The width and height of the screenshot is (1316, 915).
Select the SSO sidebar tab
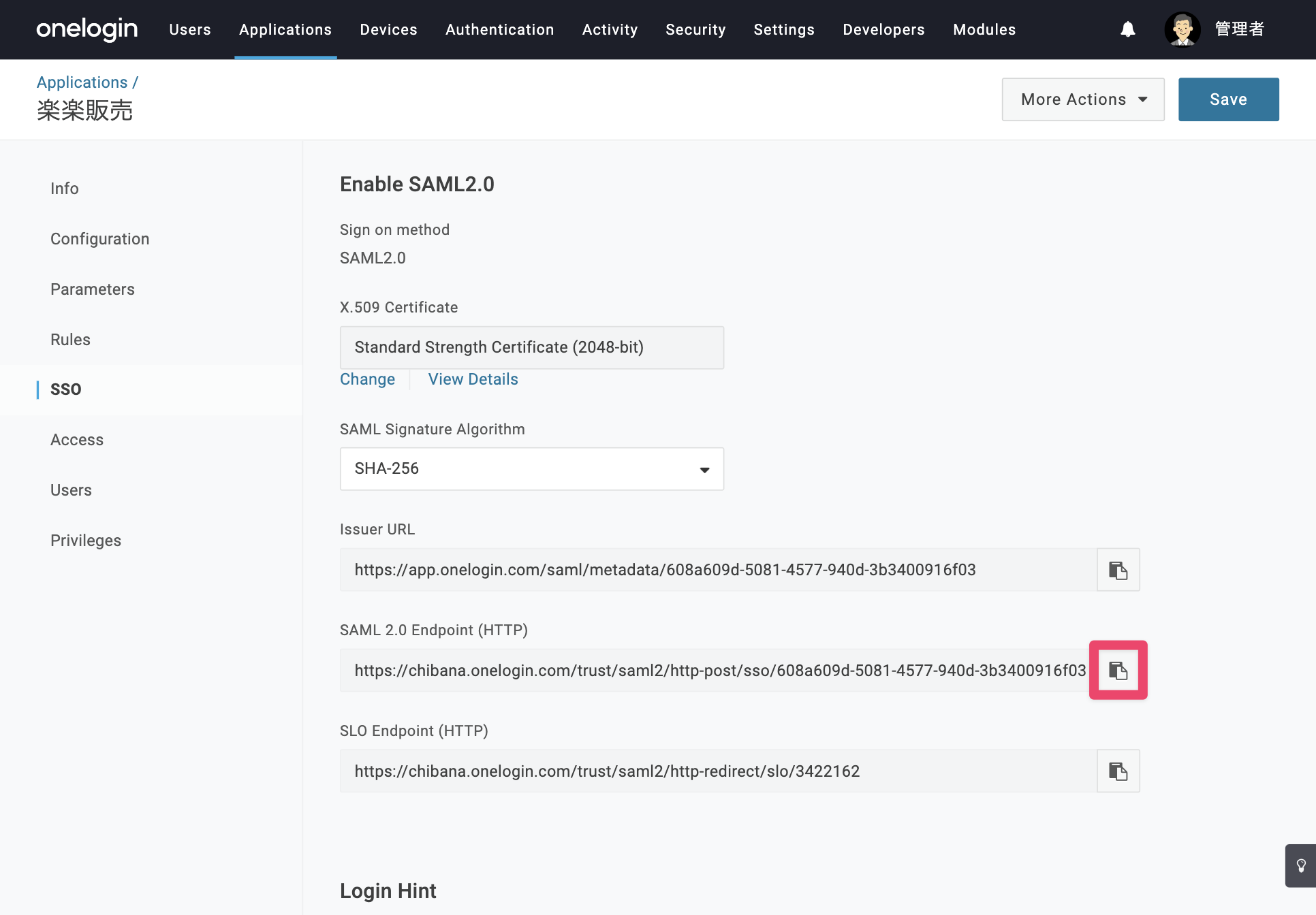[x=66, y=389]
